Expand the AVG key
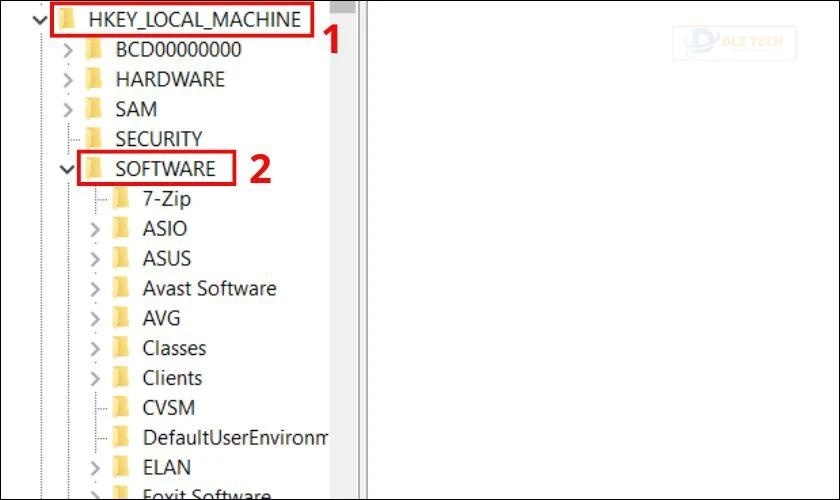This screenshot has width=840, height=500. pyautogui.click(x=95, y=319)
